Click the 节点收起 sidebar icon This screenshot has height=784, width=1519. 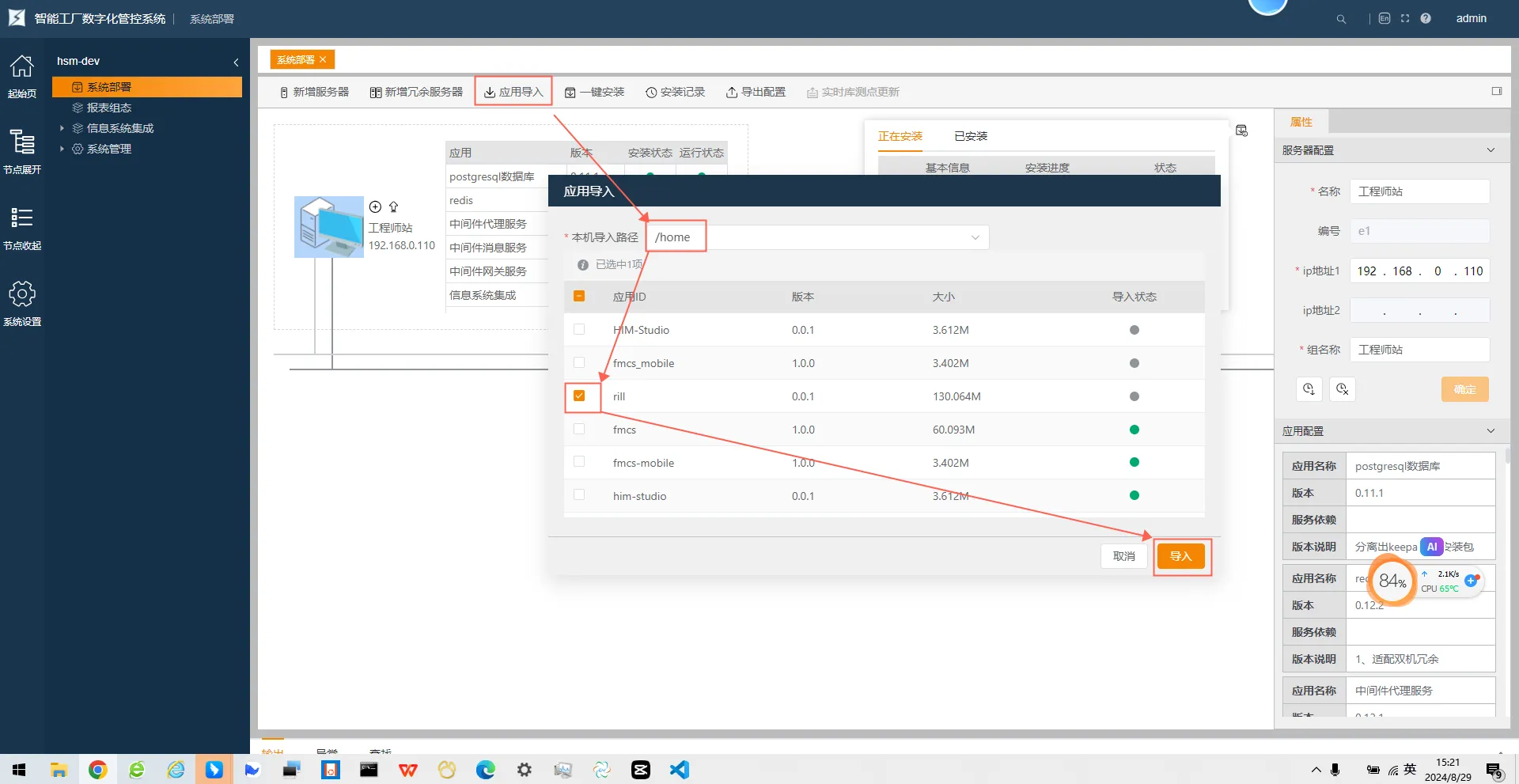coord(21,218)
